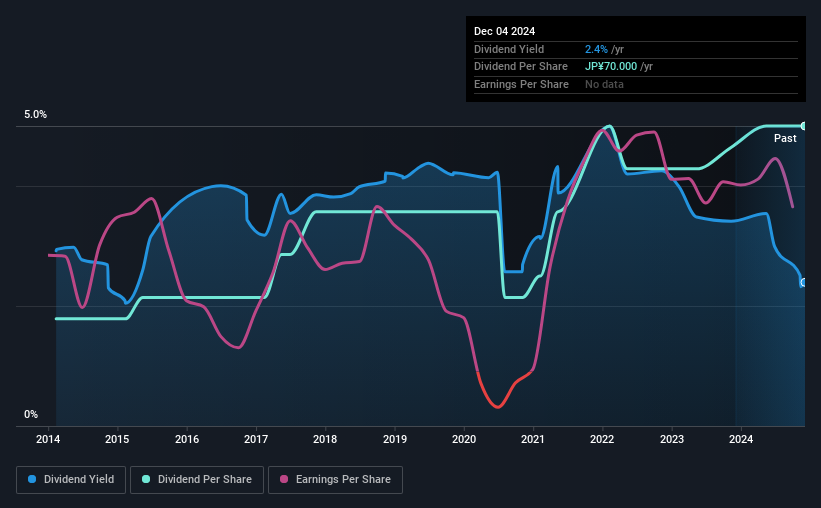Click the 2020 x-axis label
Screen dimensions: 821x508
464,439
